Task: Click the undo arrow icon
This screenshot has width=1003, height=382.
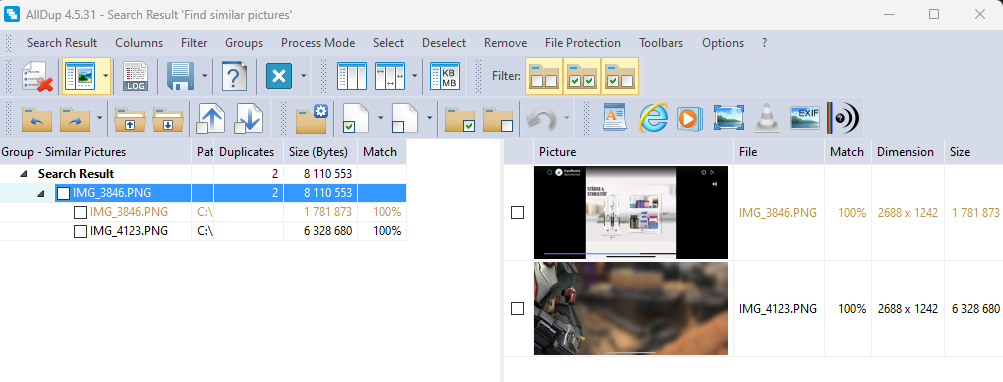Action: point(541,118)
